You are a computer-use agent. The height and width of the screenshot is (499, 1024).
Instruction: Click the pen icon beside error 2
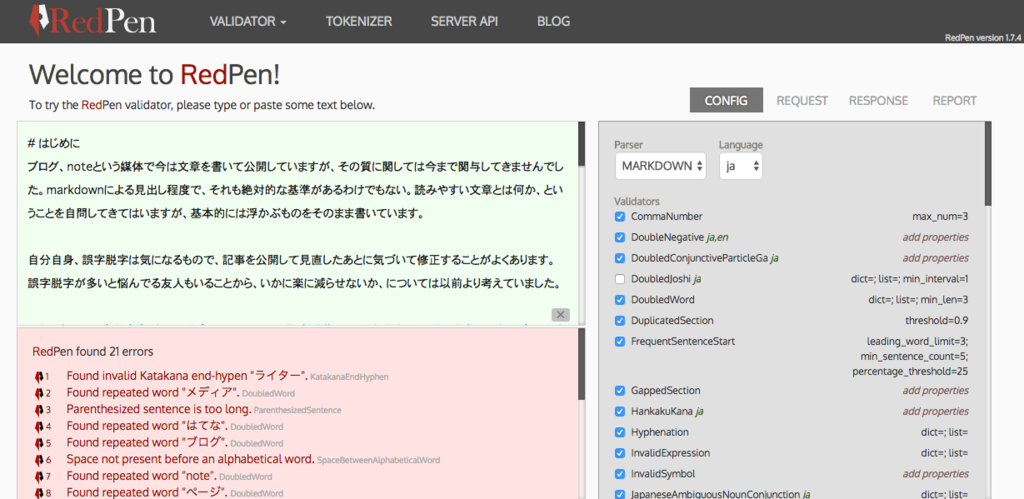click(40, 393)
